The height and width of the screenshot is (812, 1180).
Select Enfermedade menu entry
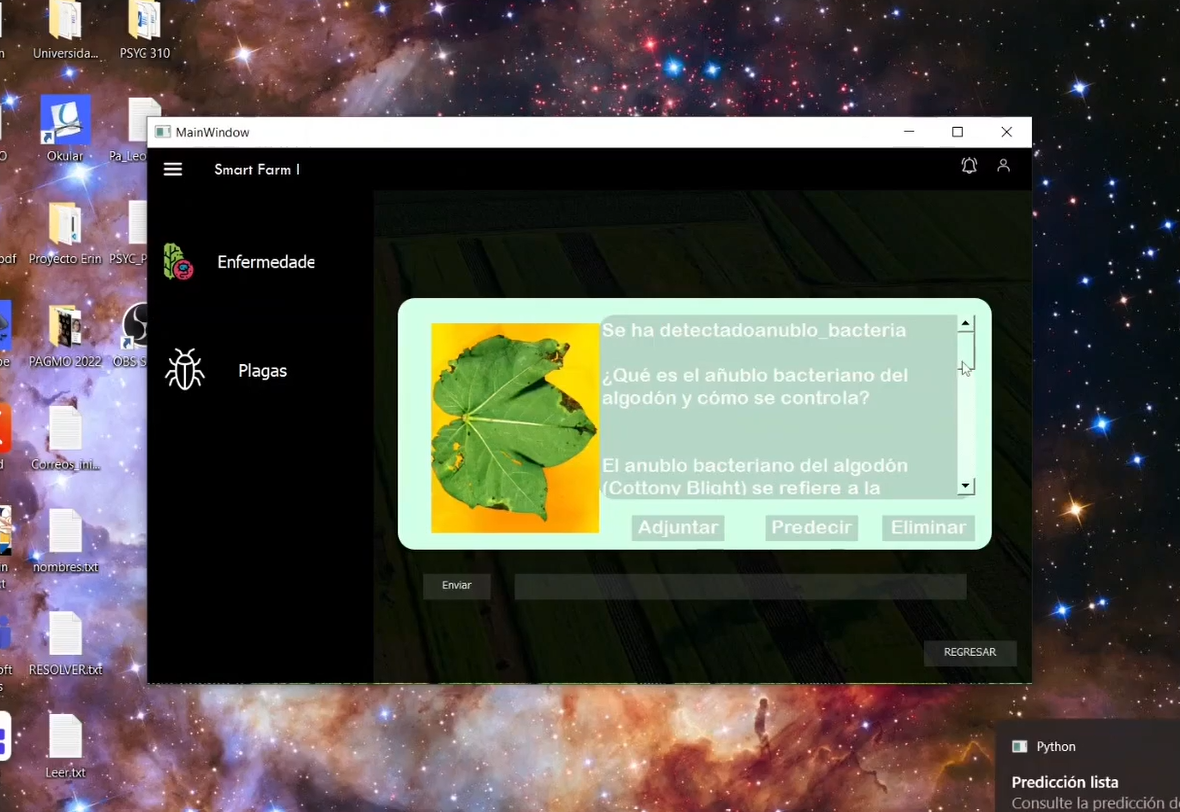pyautogui.click(x=266, y=262)
